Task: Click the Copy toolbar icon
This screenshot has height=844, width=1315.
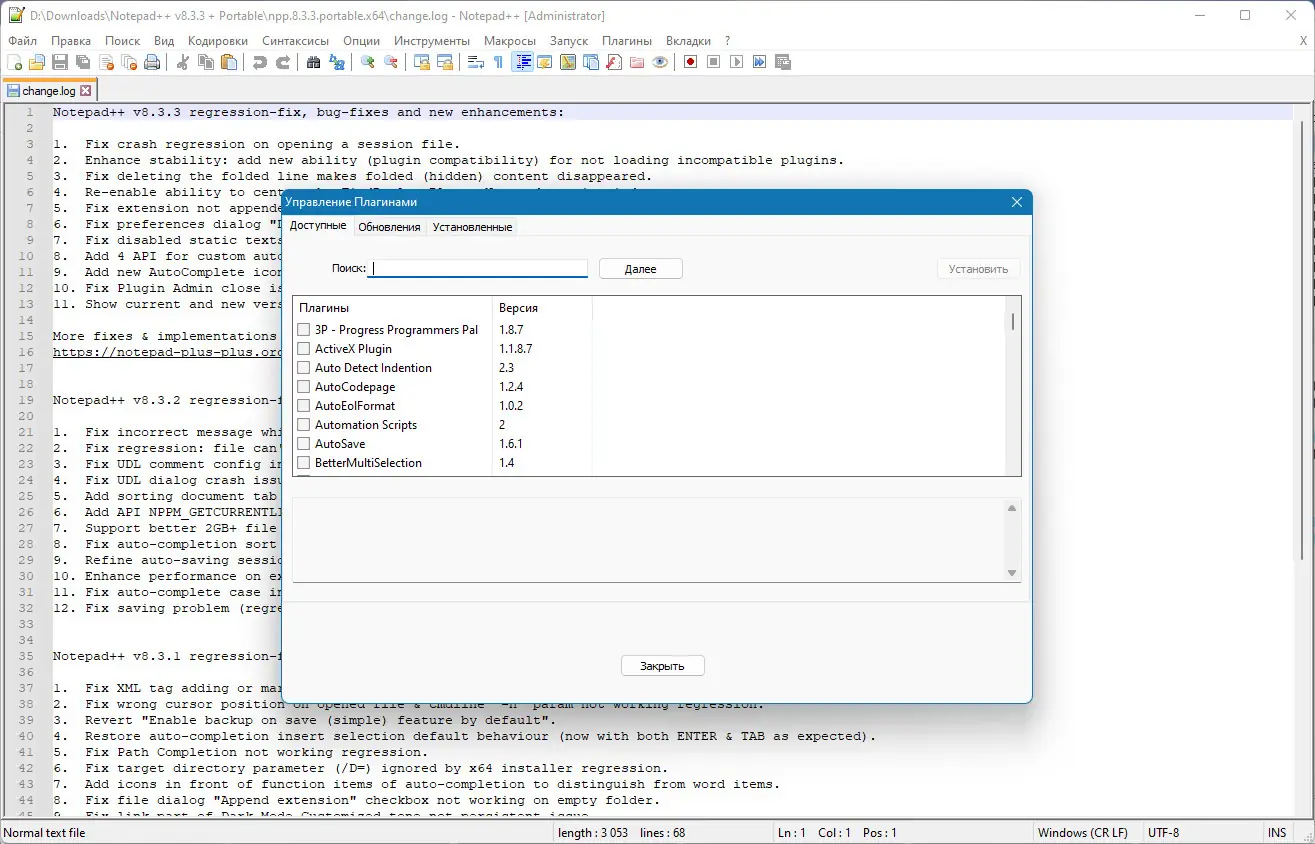Action: click(206, 62)
